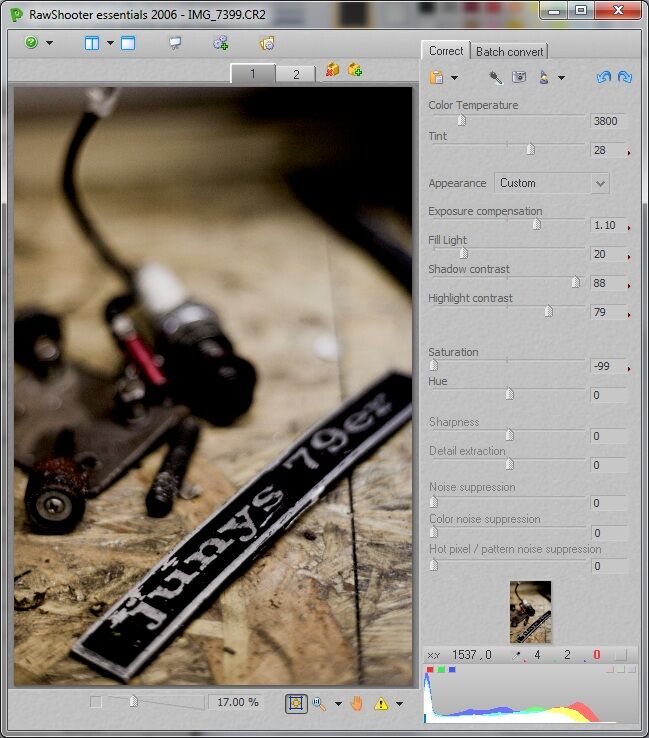Screen dimensions: 649x738
Task: Toggle the single-panel layout view button
Action: [128, 44]
